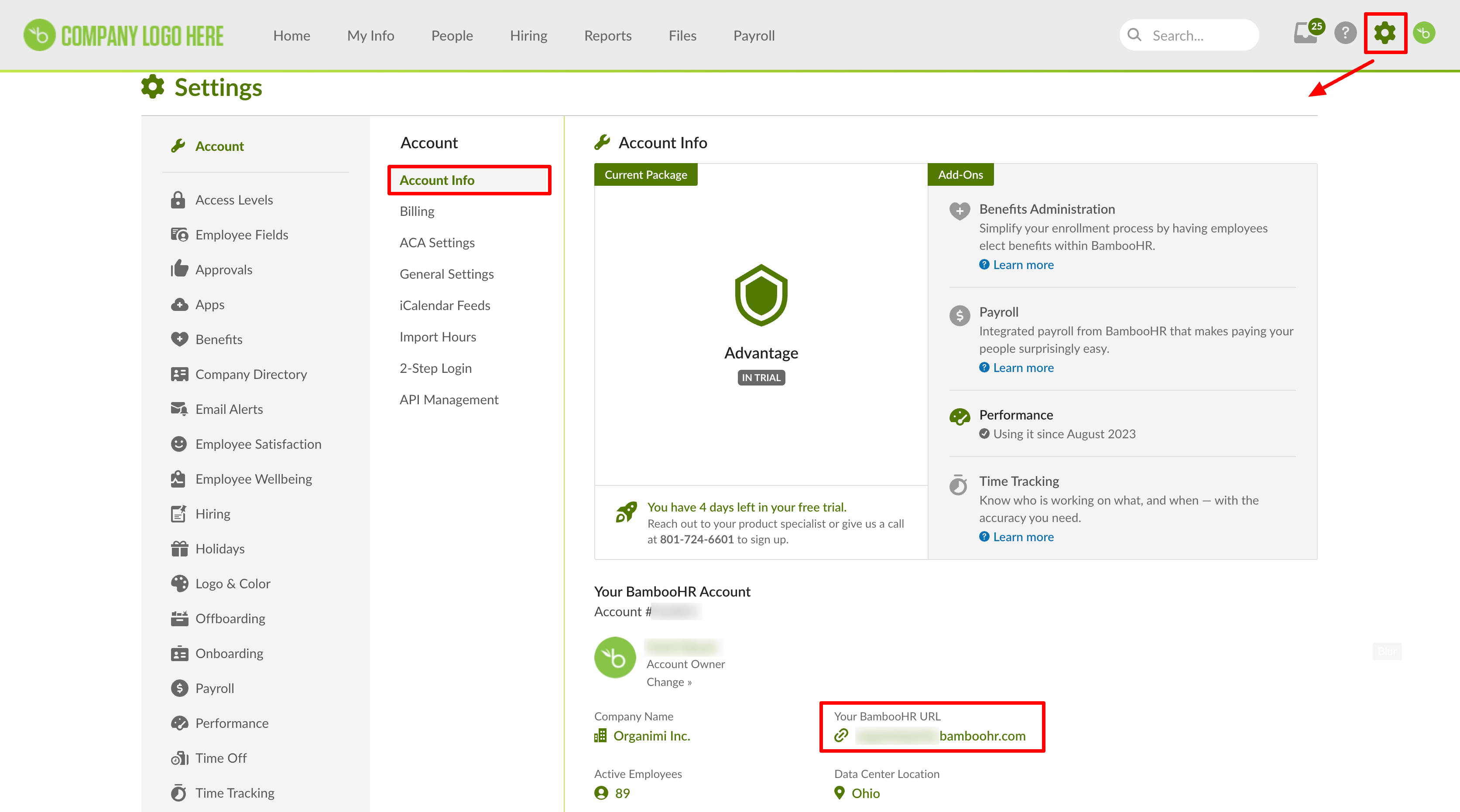Image resolution: width=1460 pixels, height=812 pixels.
Task: Click the Email Alerts icon
Action: (x=179, y=409)
